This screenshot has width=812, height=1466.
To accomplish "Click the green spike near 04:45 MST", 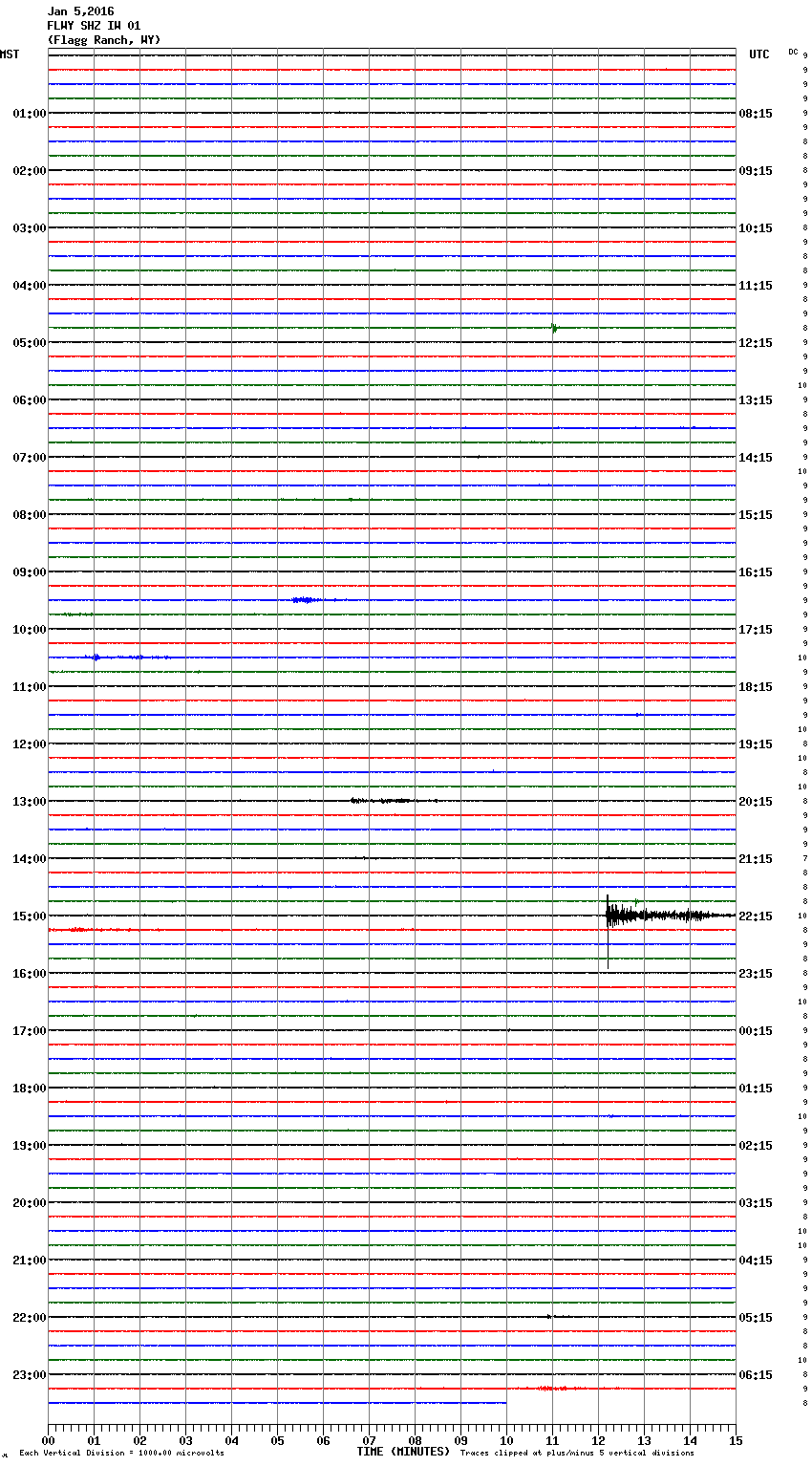I will (x=554, y=328).
